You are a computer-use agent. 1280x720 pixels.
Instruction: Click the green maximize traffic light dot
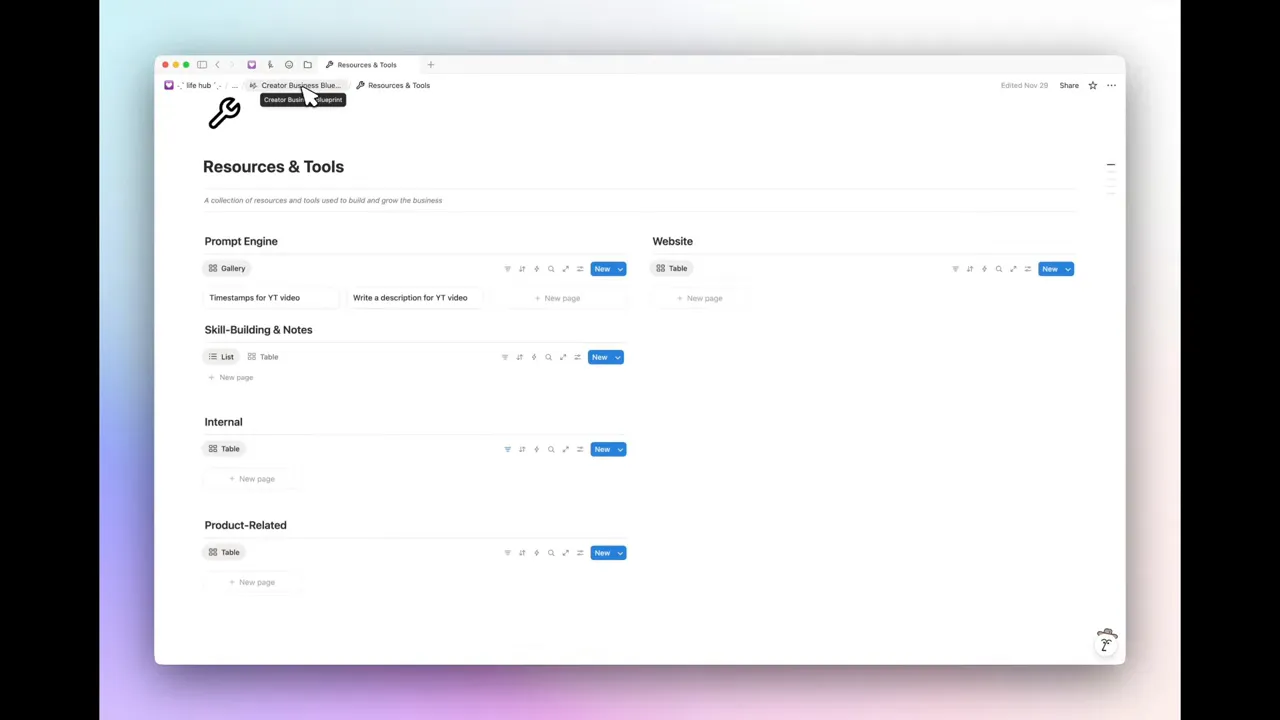[x=186, y=64]
